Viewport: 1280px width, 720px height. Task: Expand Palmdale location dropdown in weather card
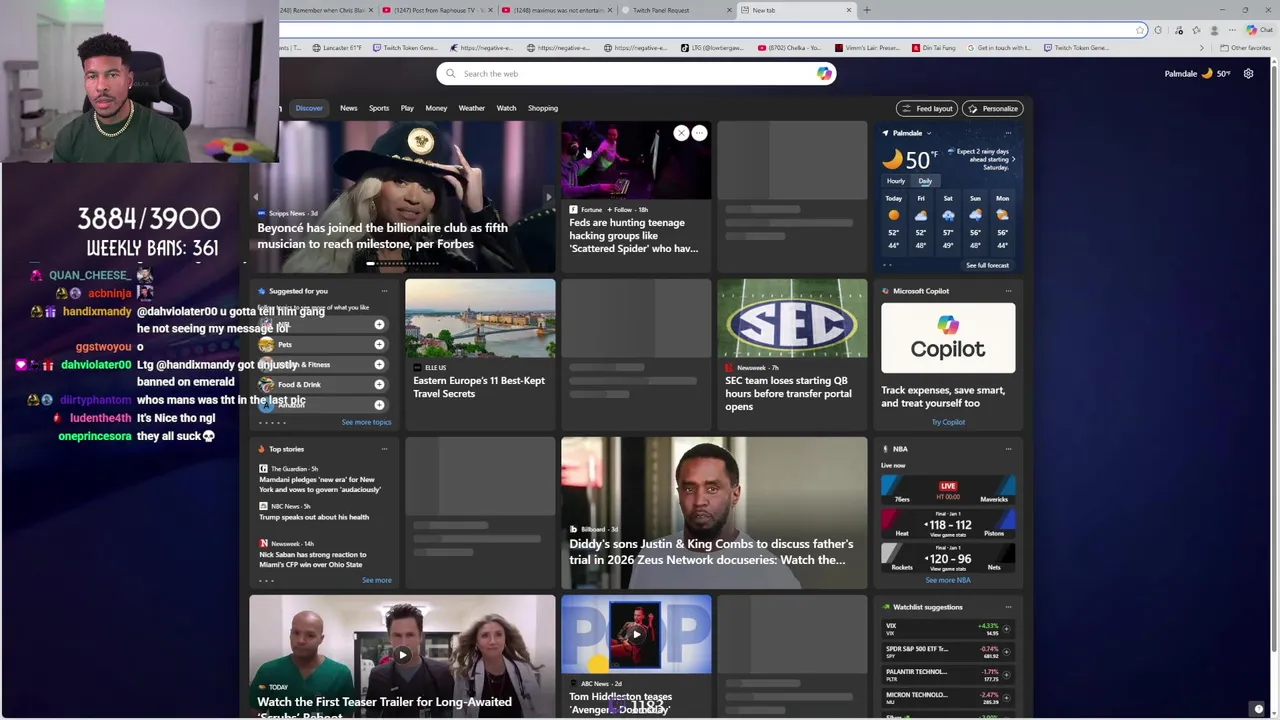(928, 133)
